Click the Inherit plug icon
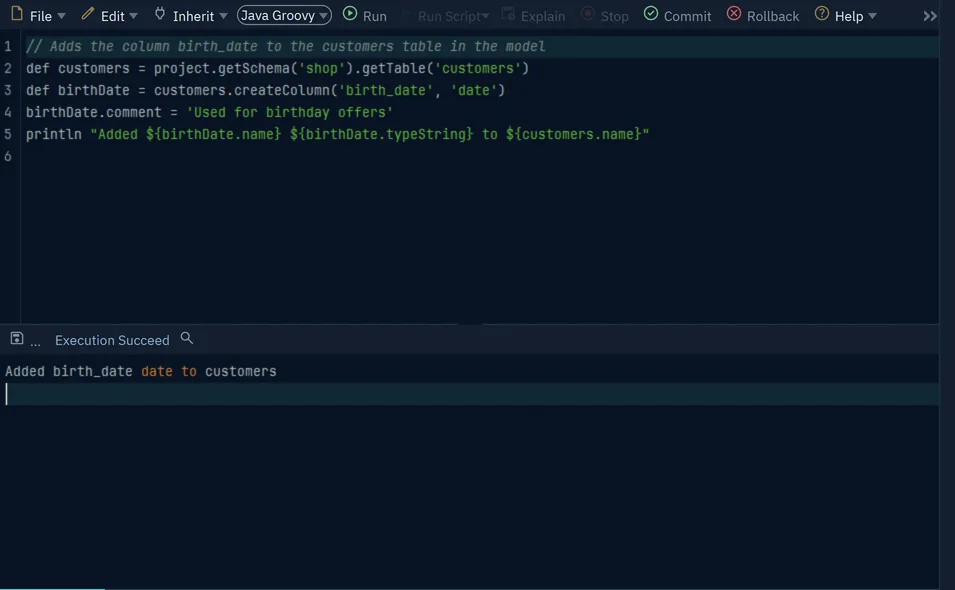 coord(160,14)
